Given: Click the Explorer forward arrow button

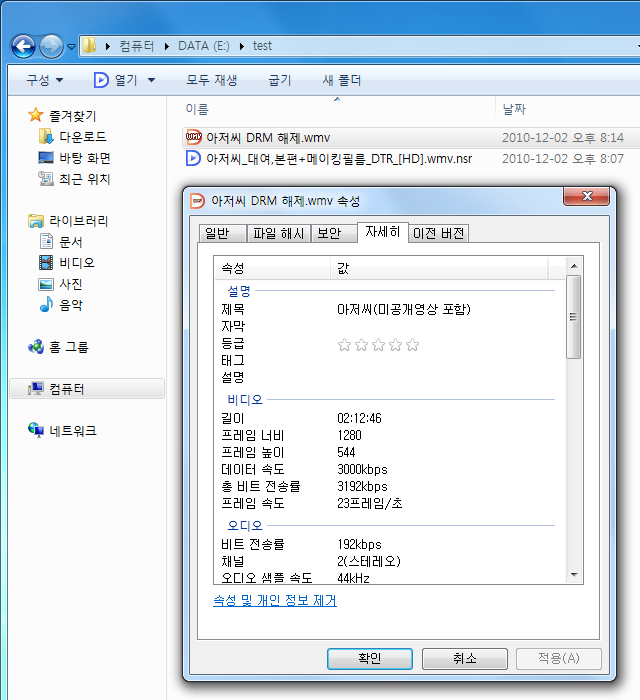Looking at the screenshot, I should tap(51, 46).
